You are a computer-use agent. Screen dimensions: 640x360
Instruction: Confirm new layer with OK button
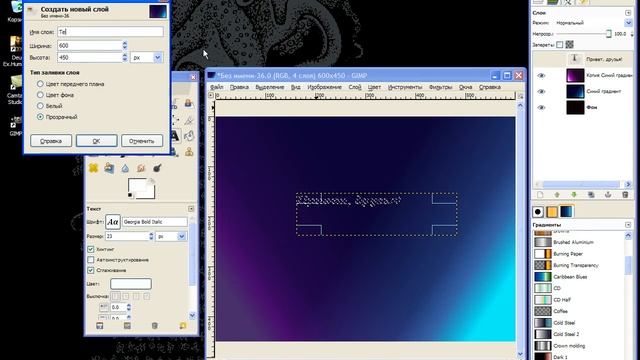[x=96, y=141]
